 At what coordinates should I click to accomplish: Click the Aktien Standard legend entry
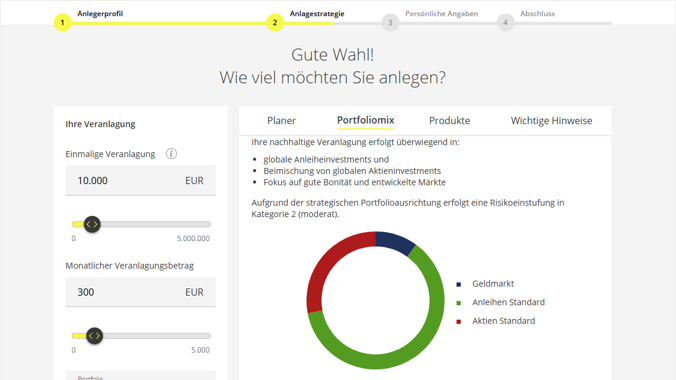[x=496, y=321]
